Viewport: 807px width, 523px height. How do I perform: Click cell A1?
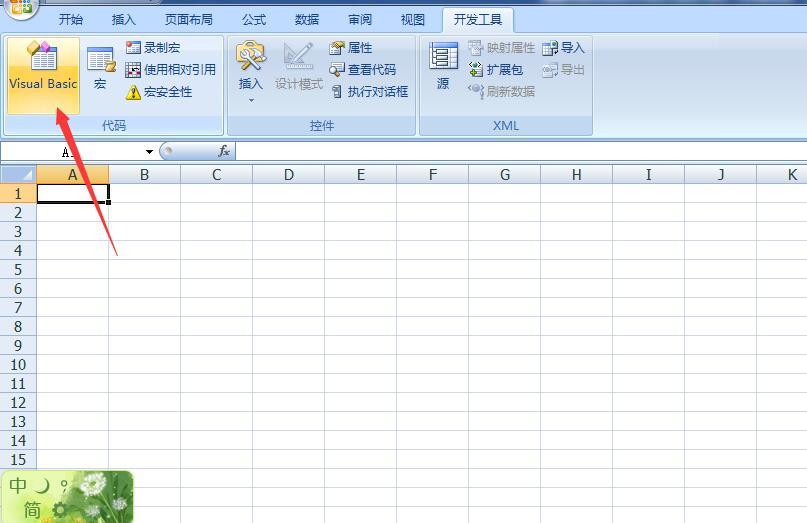tap(73, 194)
